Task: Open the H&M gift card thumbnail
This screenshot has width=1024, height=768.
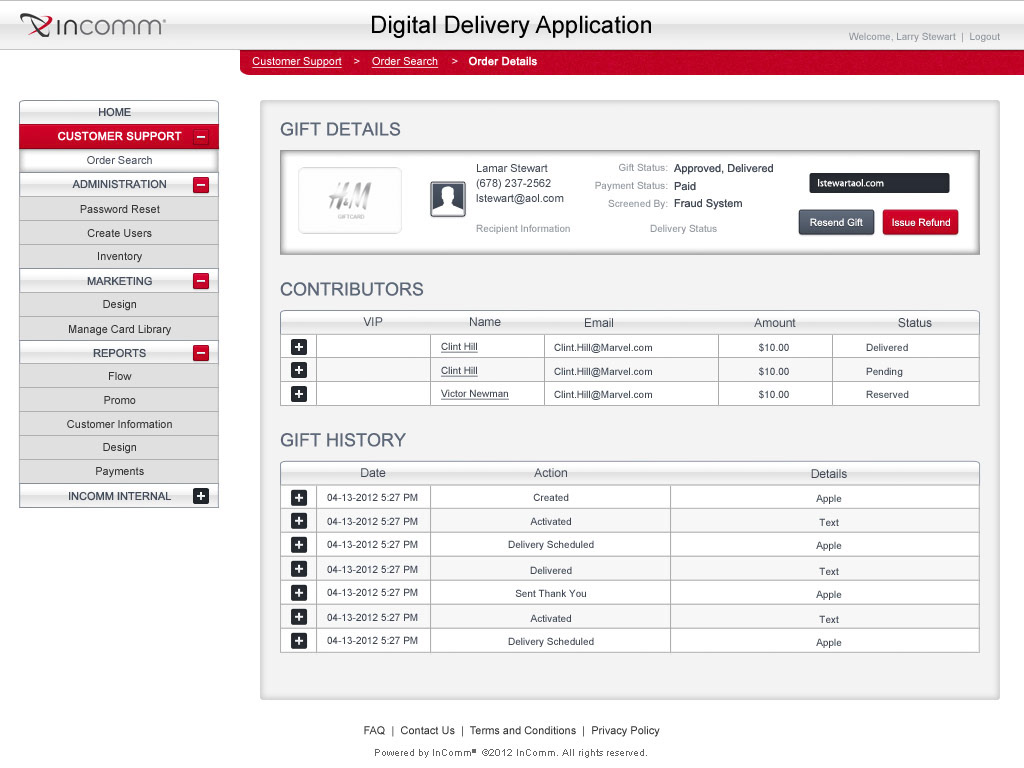Action: coord(350,200)
